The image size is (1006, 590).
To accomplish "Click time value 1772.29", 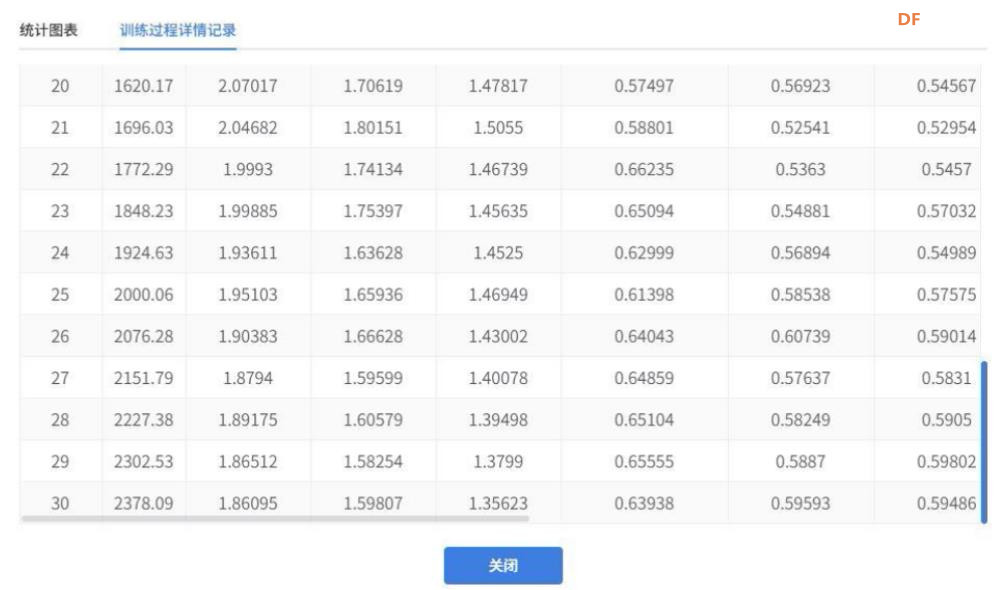I will click(x=144, y=169).
